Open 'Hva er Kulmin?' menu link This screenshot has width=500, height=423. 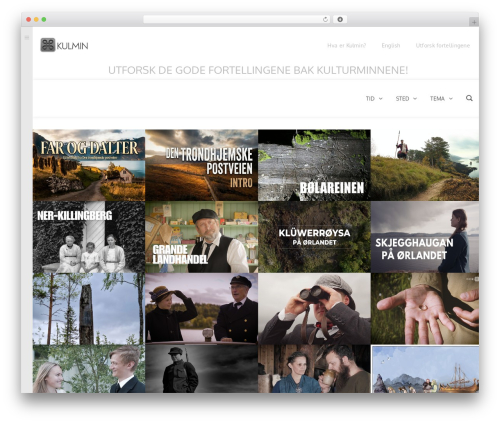[x=346, y=46]
